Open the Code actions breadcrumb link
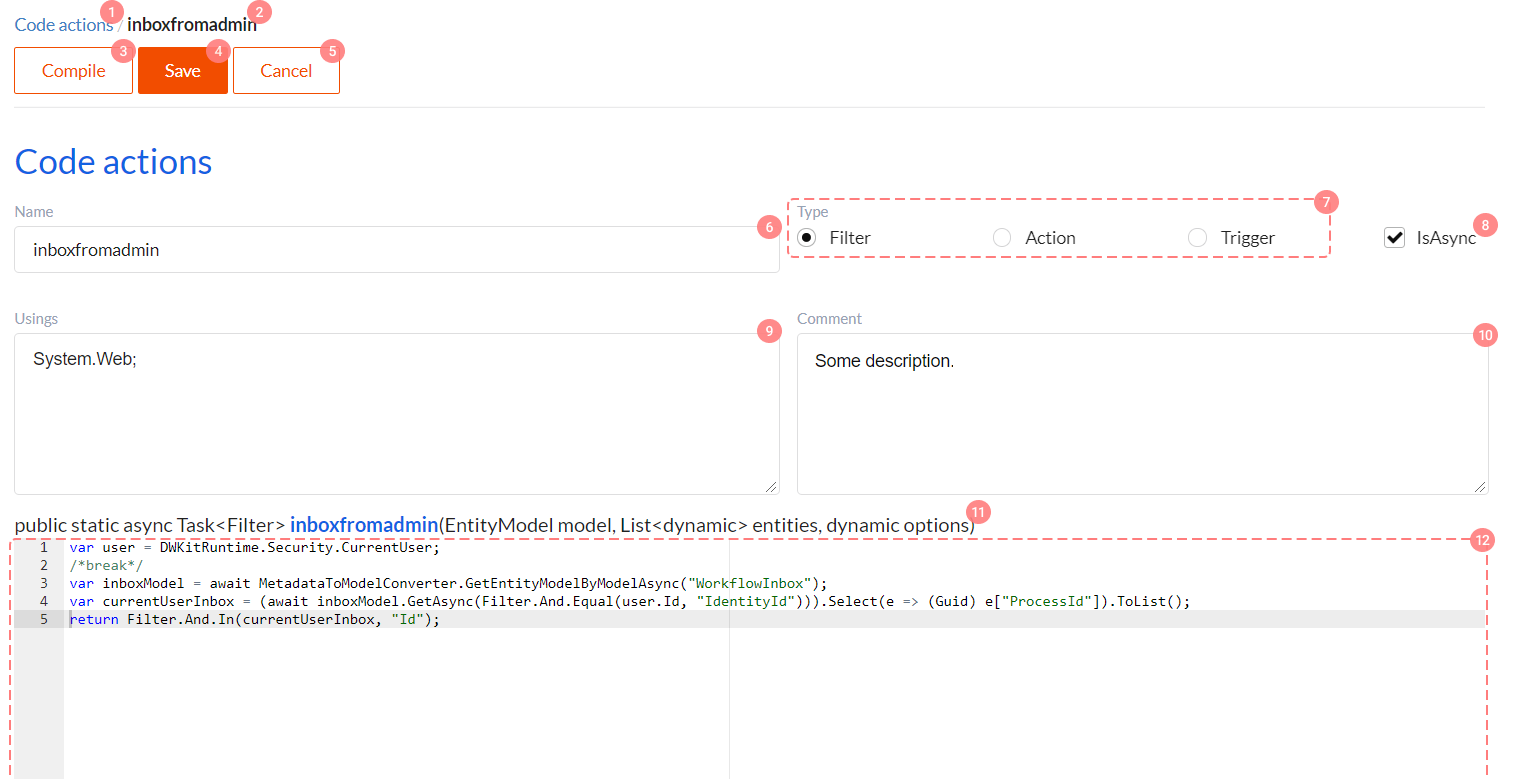The width and height of the screenshot is (1536, 779). (63, 25)
